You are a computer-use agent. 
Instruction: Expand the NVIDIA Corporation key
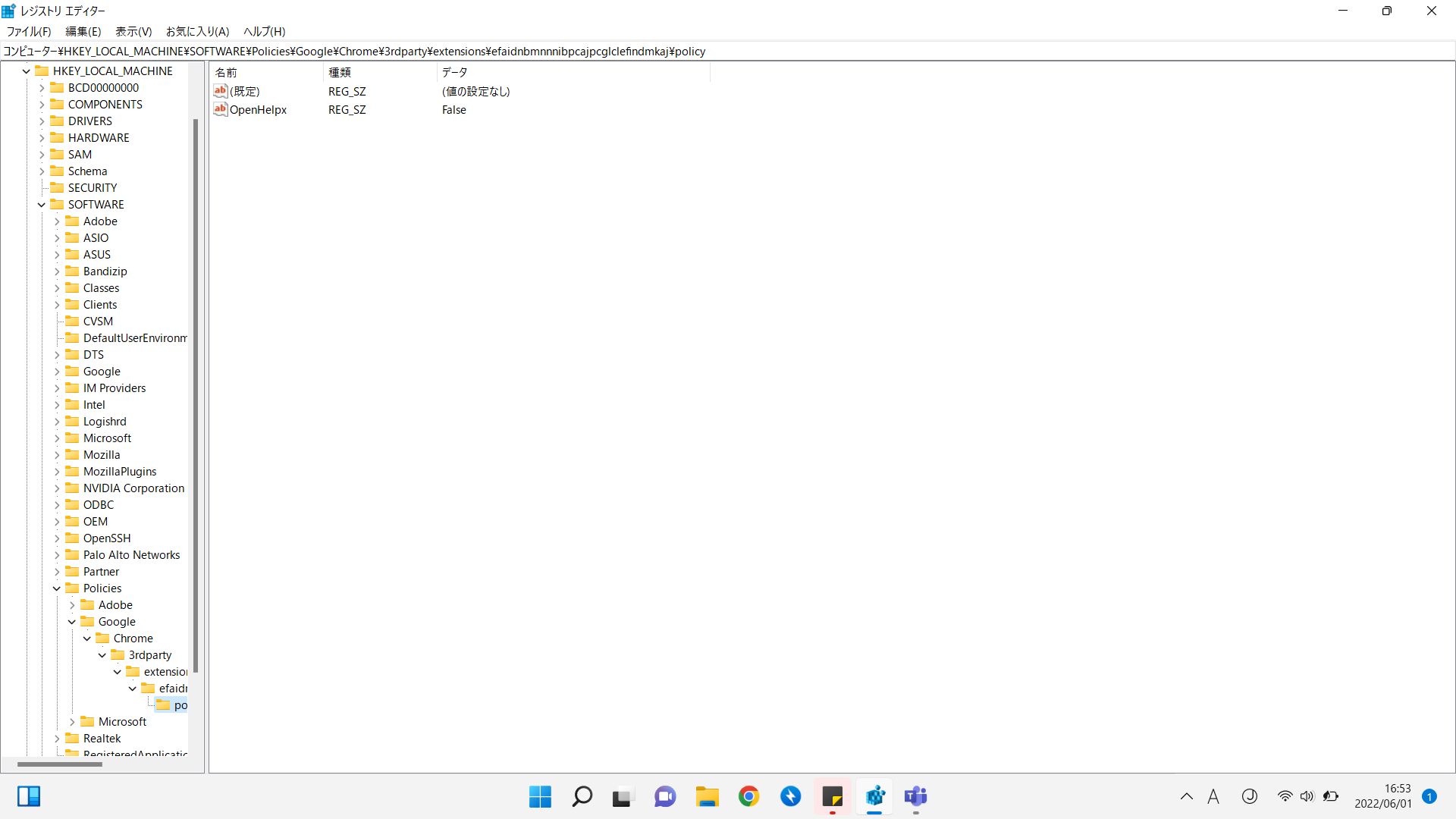(x=57, y=488)
